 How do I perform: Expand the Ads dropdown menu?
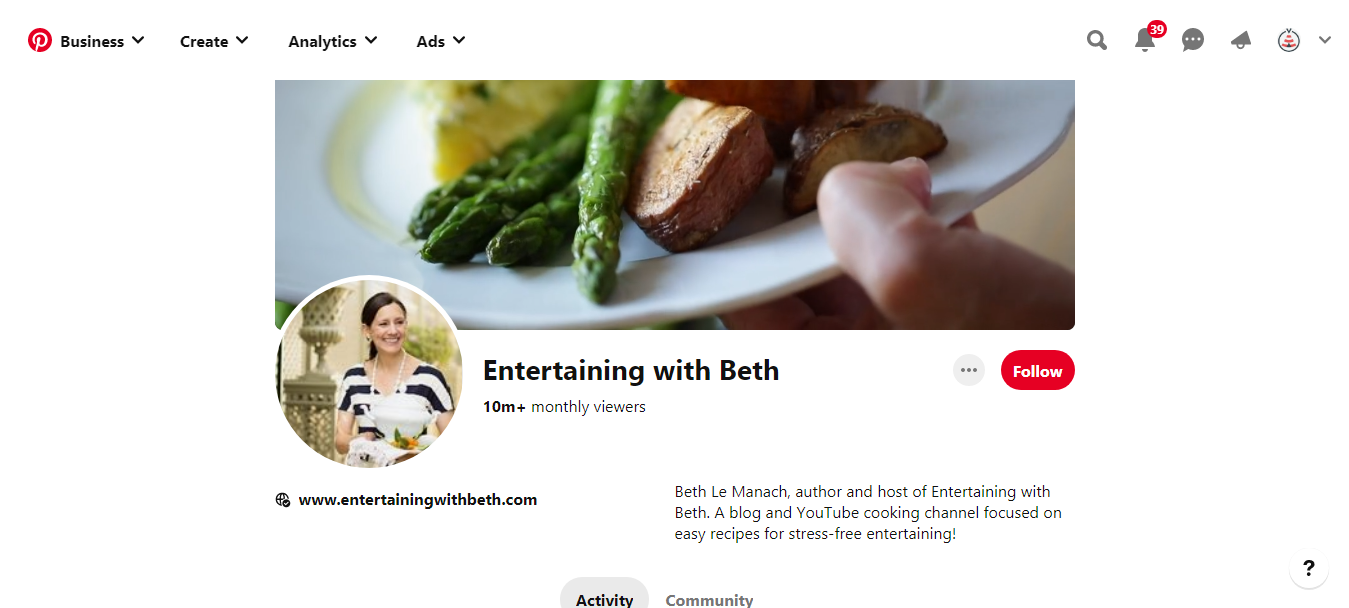pos(441,41)
